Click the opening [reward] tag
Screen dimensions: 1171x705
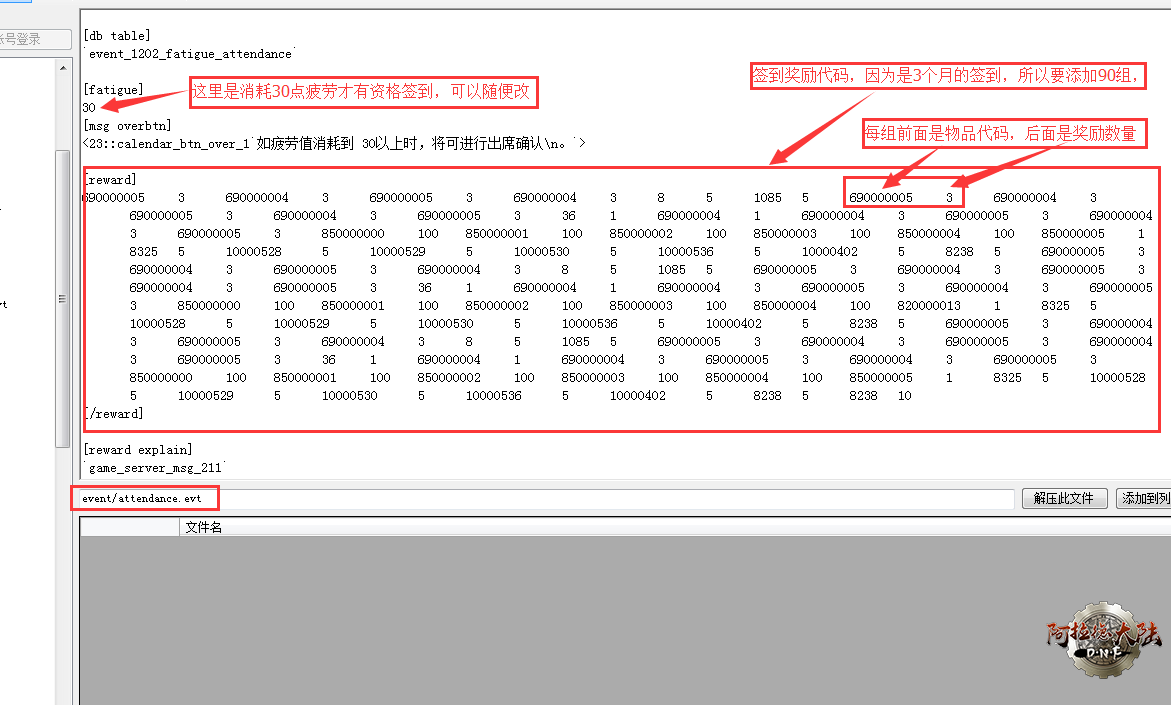coord(110,180)
